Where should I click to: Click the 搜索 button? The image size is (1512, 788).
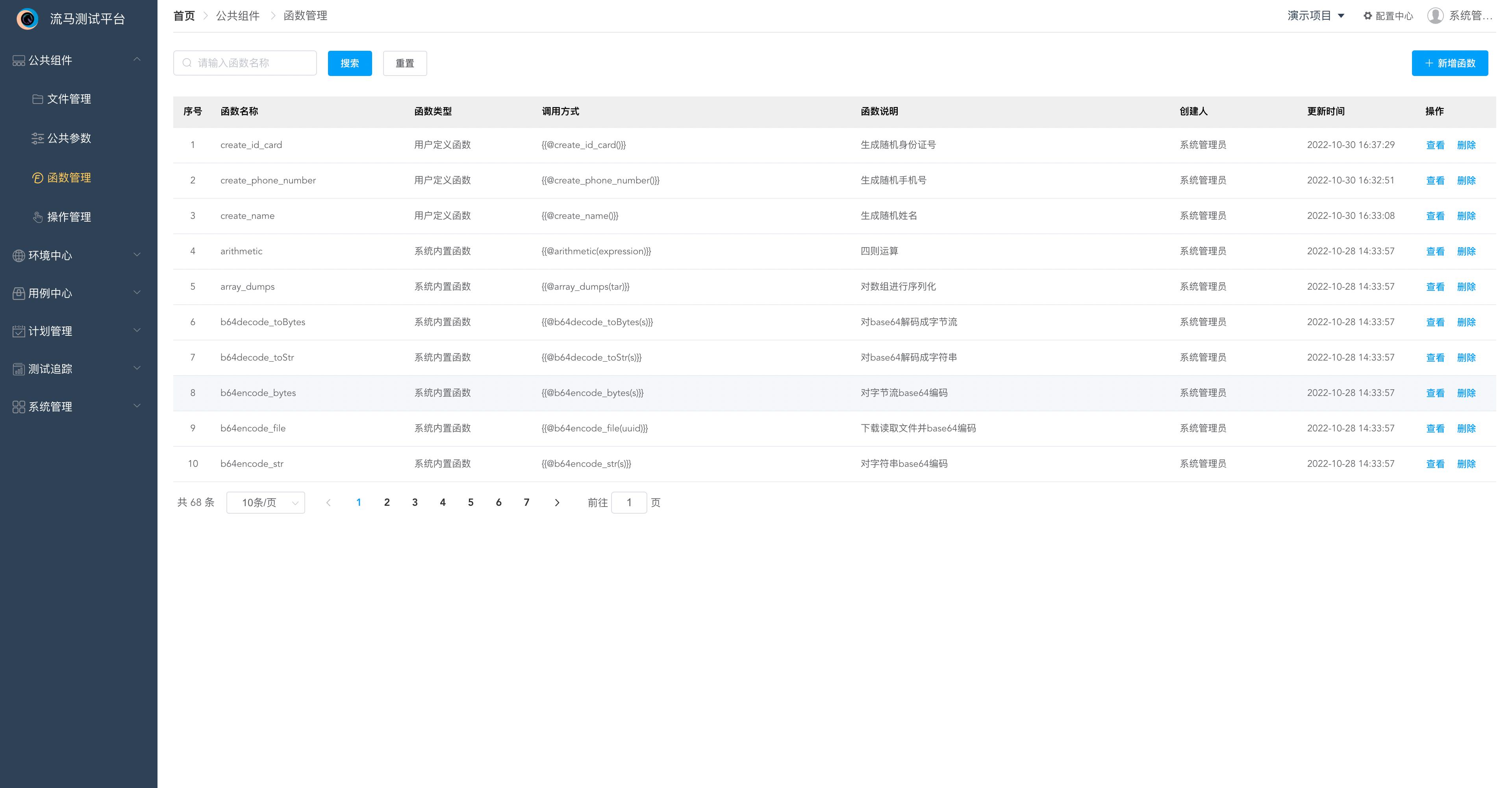click(x=350, y=63)
